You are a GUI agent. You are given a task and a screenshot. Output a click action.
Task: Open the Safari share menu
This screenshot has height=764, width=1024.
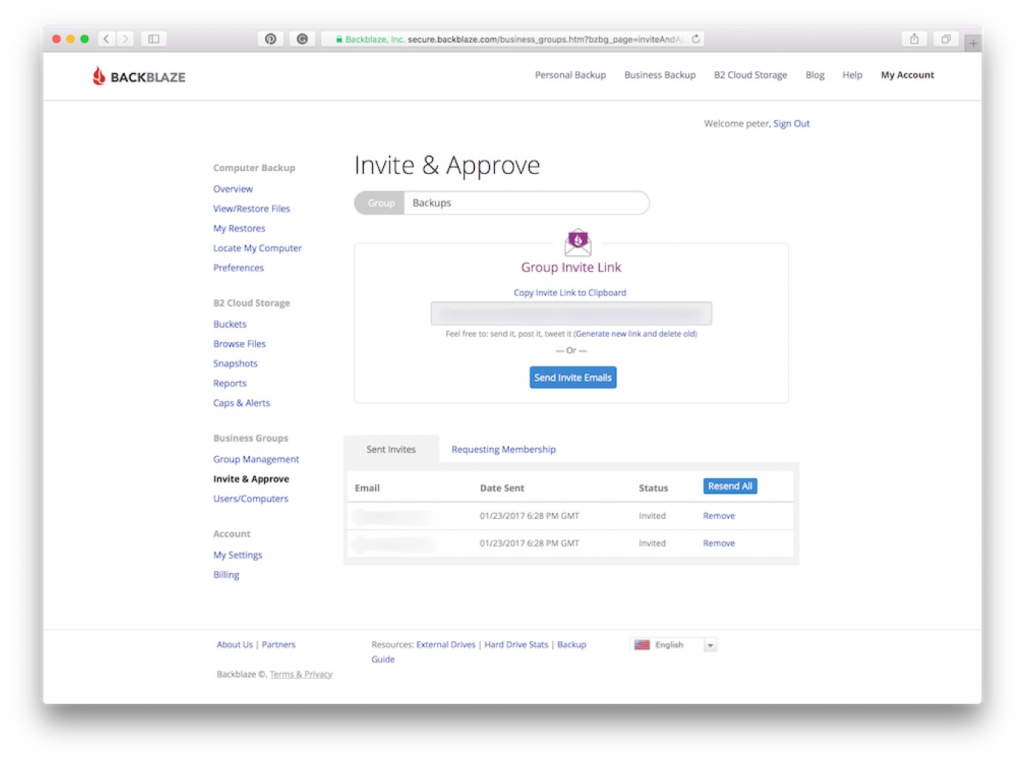click(914, 39)
